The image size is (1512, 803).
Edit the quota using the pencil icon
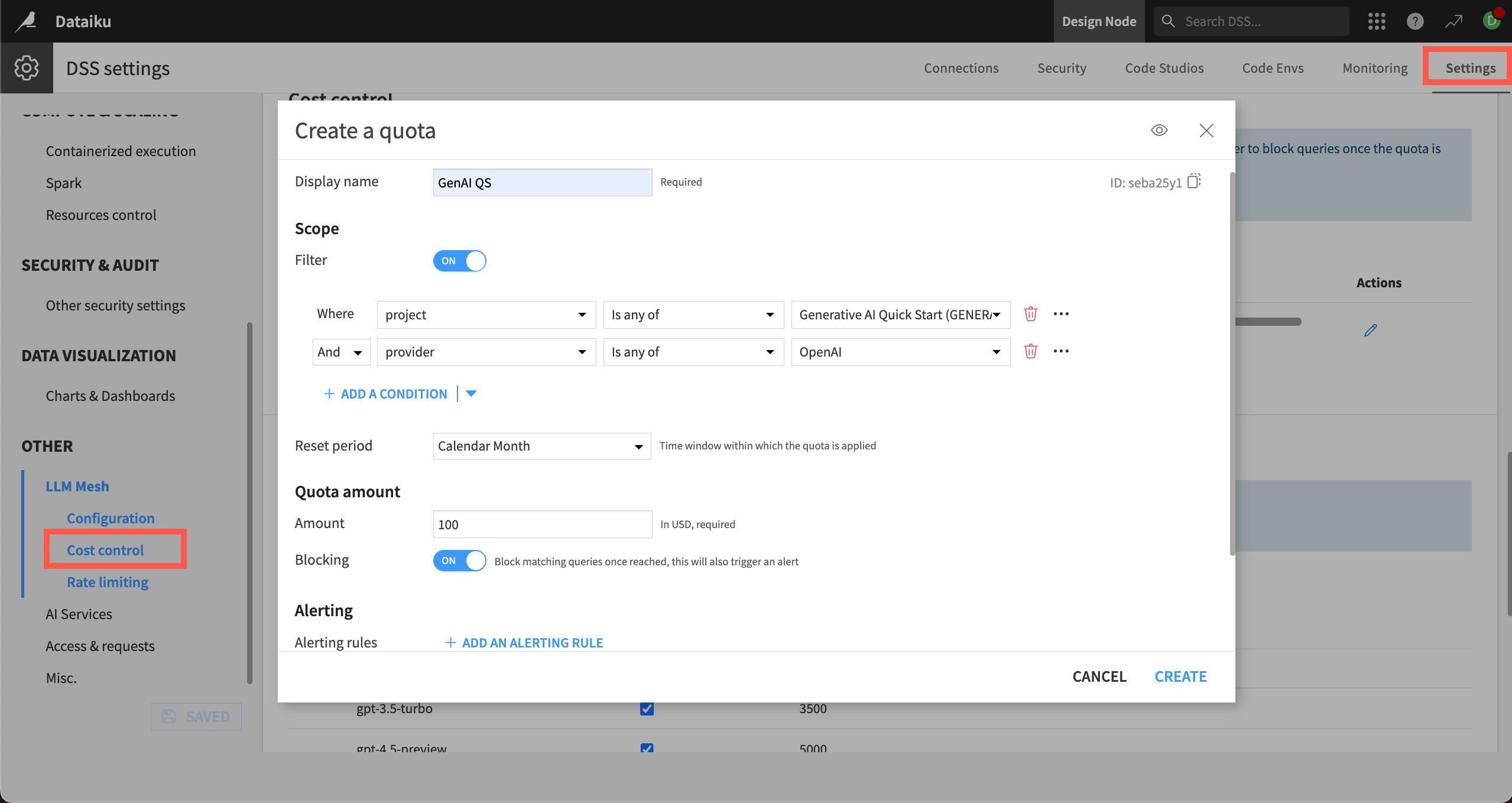(1371, 329)
